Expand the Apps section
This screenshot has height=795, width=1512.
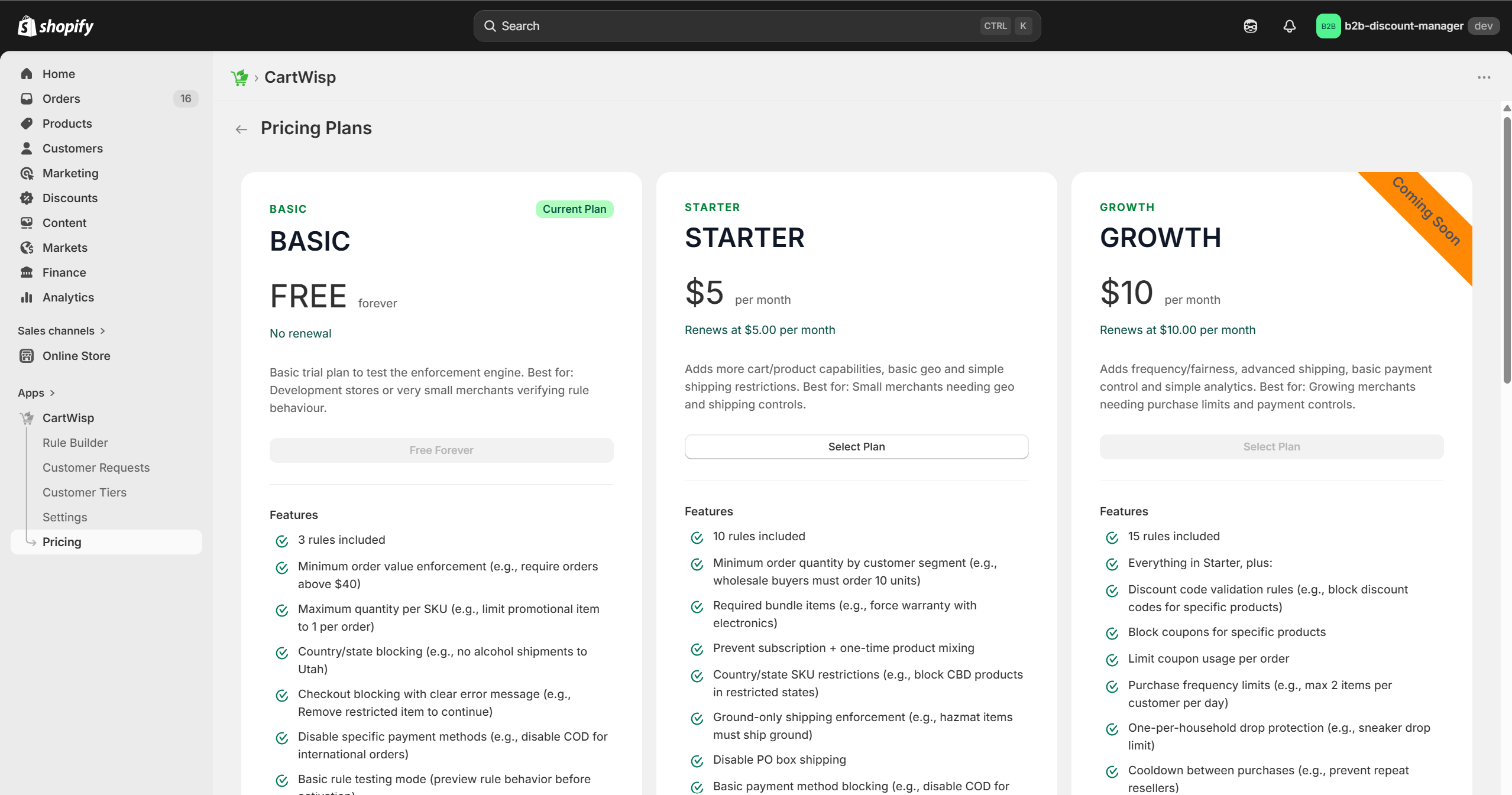click(x=37, y=393)
